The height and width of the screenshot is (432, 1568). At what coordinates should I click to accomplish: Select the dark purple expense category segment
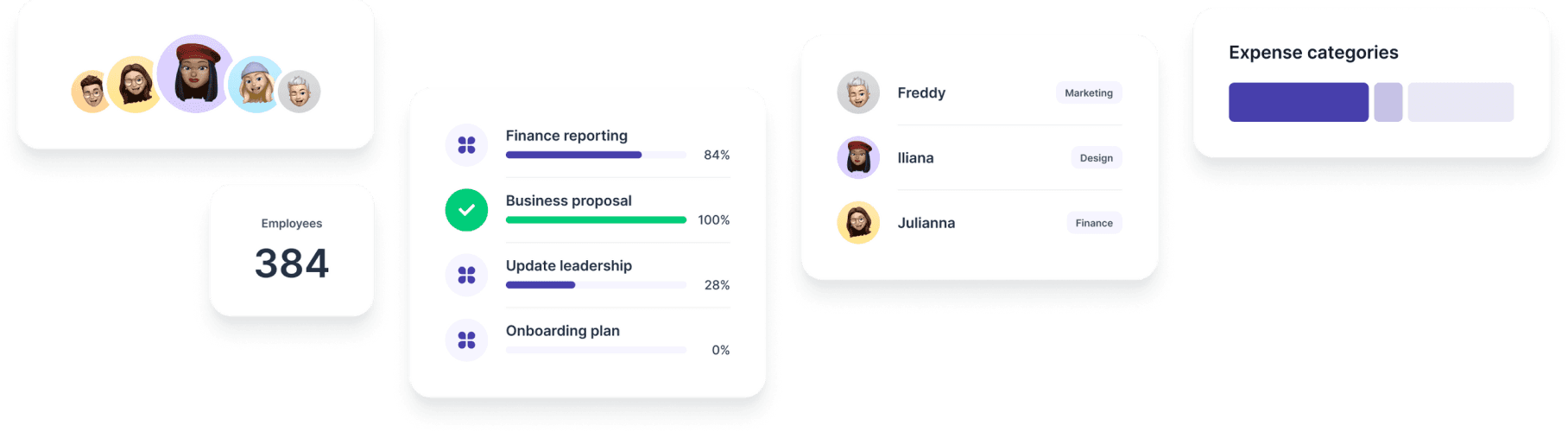pyautogui.click(x=1299, y=102)
